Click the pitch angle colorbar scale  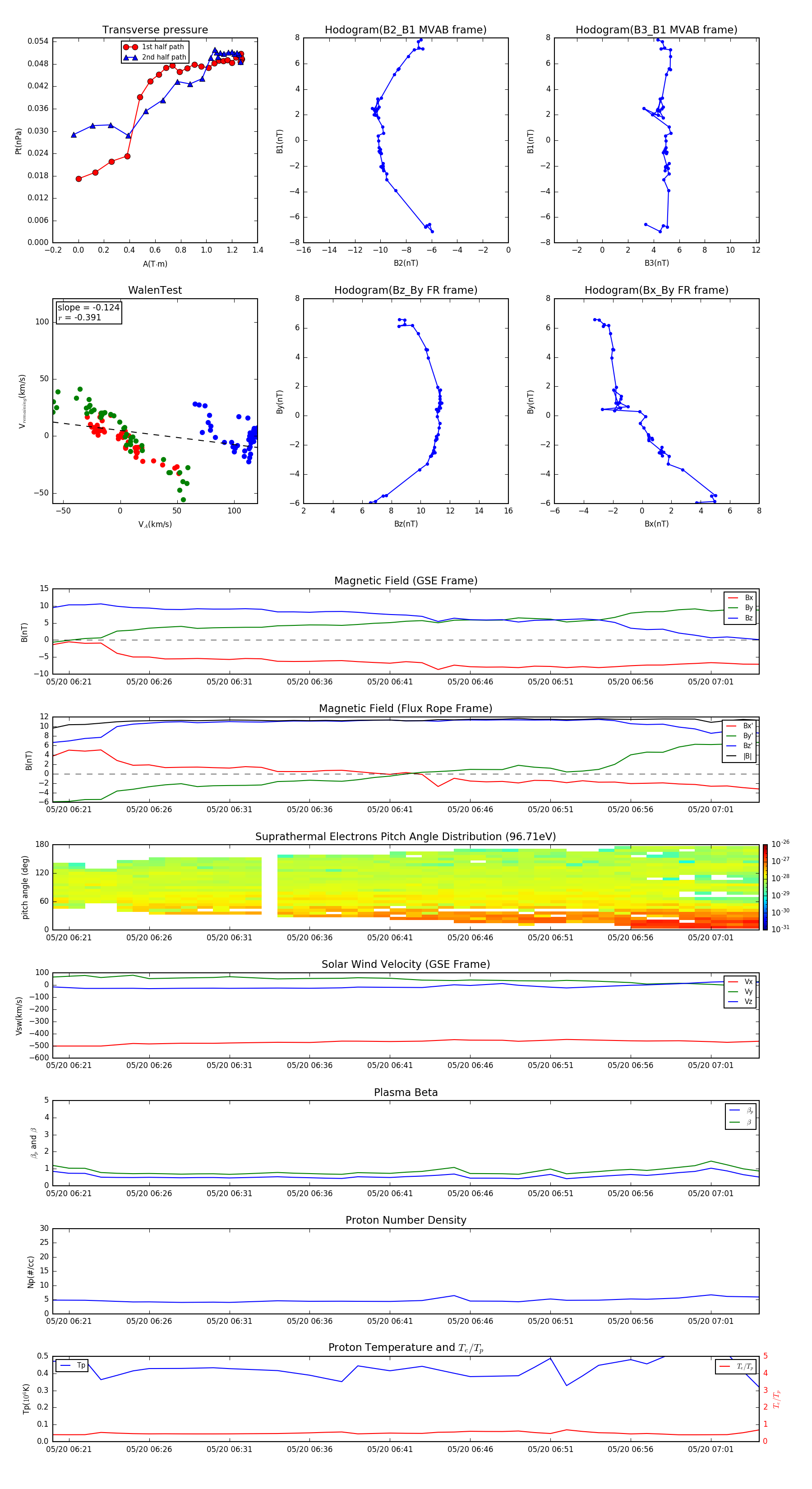[x=765, y=887]
